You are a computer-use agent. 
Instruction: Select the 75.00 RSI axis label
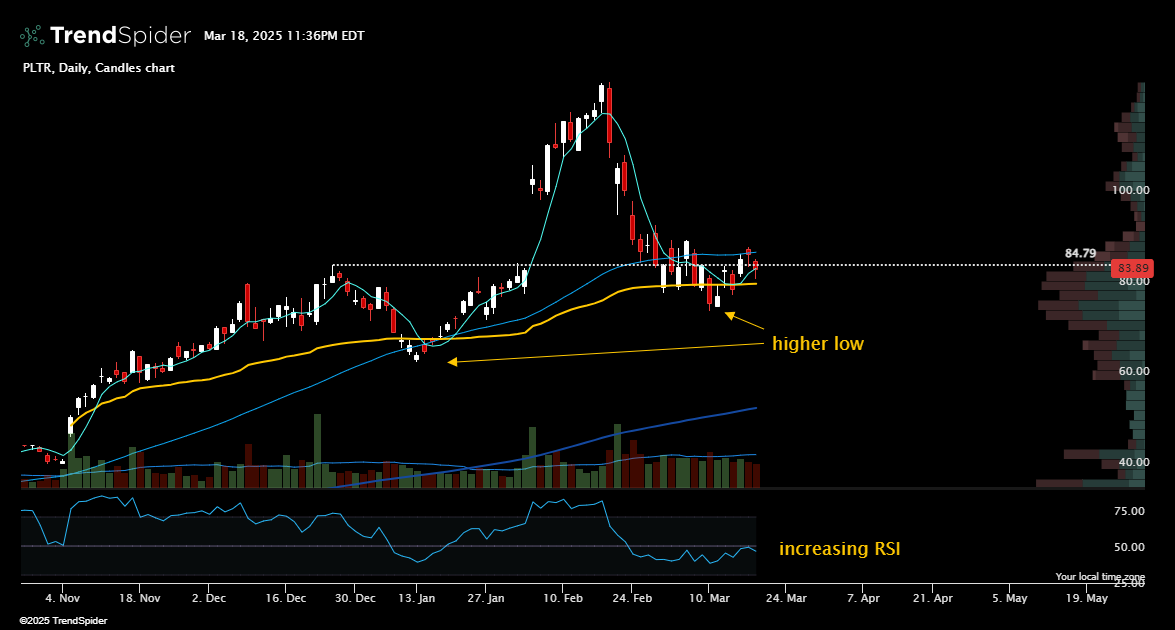pos(1129,511)
